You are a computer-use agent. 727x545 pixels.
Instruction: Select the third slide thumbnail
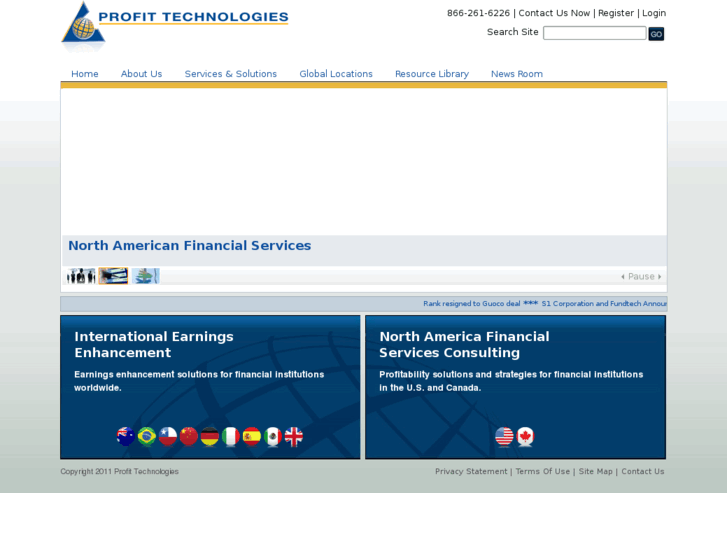[x=146, y=276]
